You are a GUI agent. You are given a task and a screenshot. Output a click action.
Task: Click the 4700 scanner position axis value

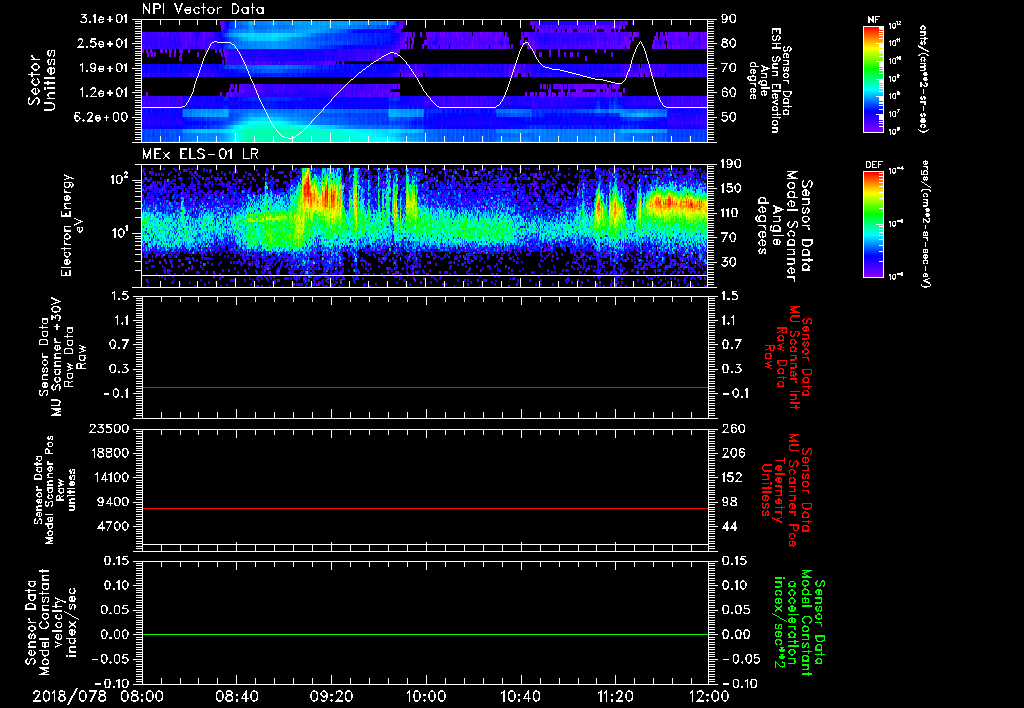coord(113,526)
